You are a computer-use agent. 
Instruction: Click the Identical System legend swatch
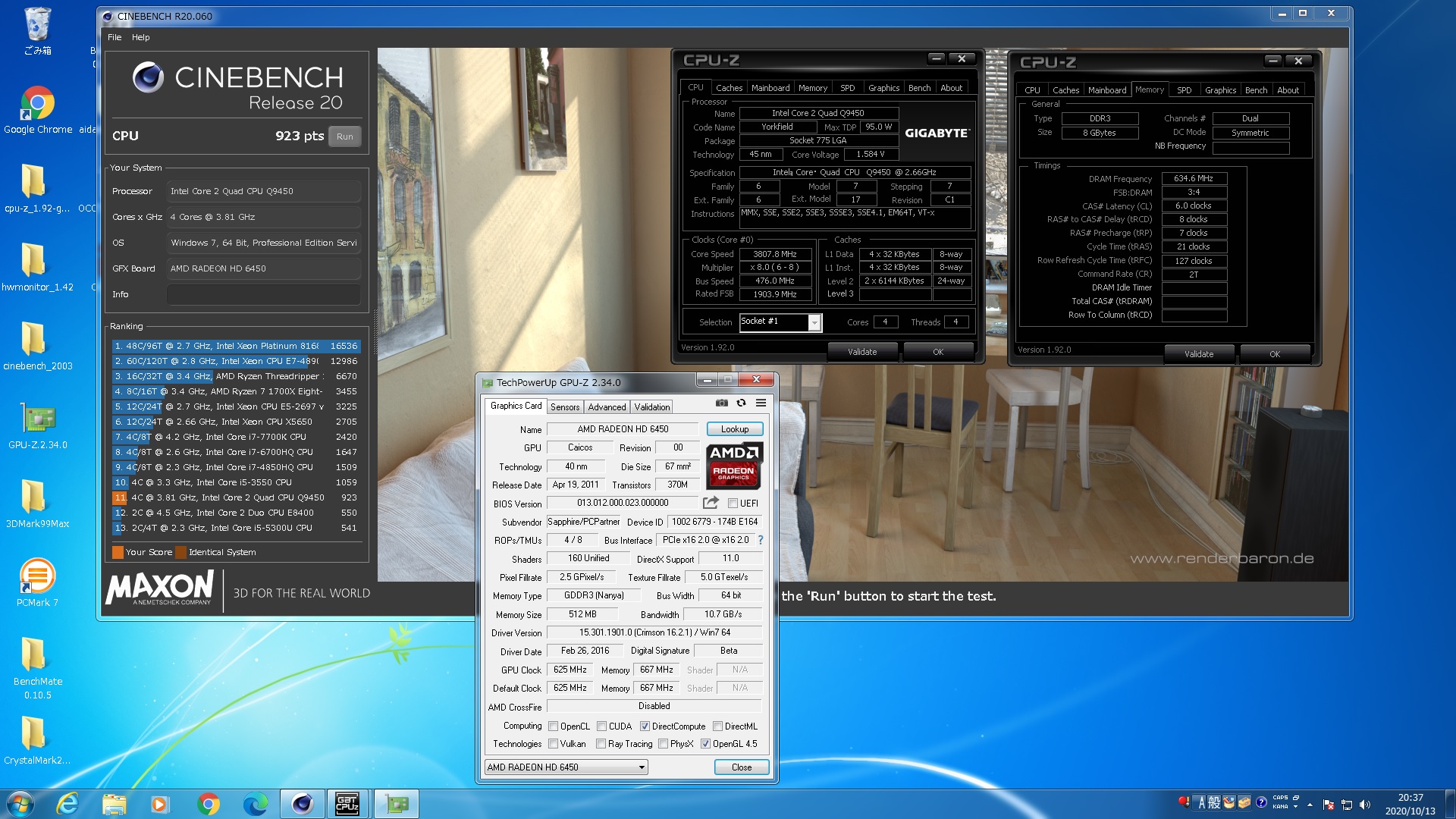point(180,552)
